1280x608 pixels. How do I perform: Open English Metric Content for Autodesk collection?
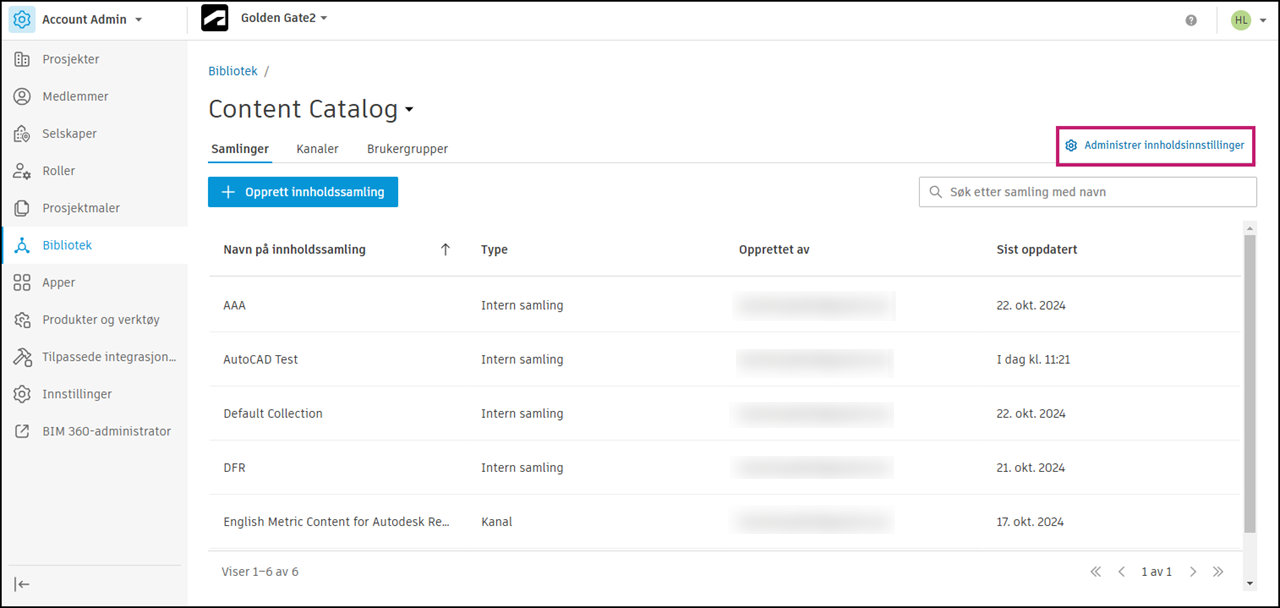tap(724, 521)
